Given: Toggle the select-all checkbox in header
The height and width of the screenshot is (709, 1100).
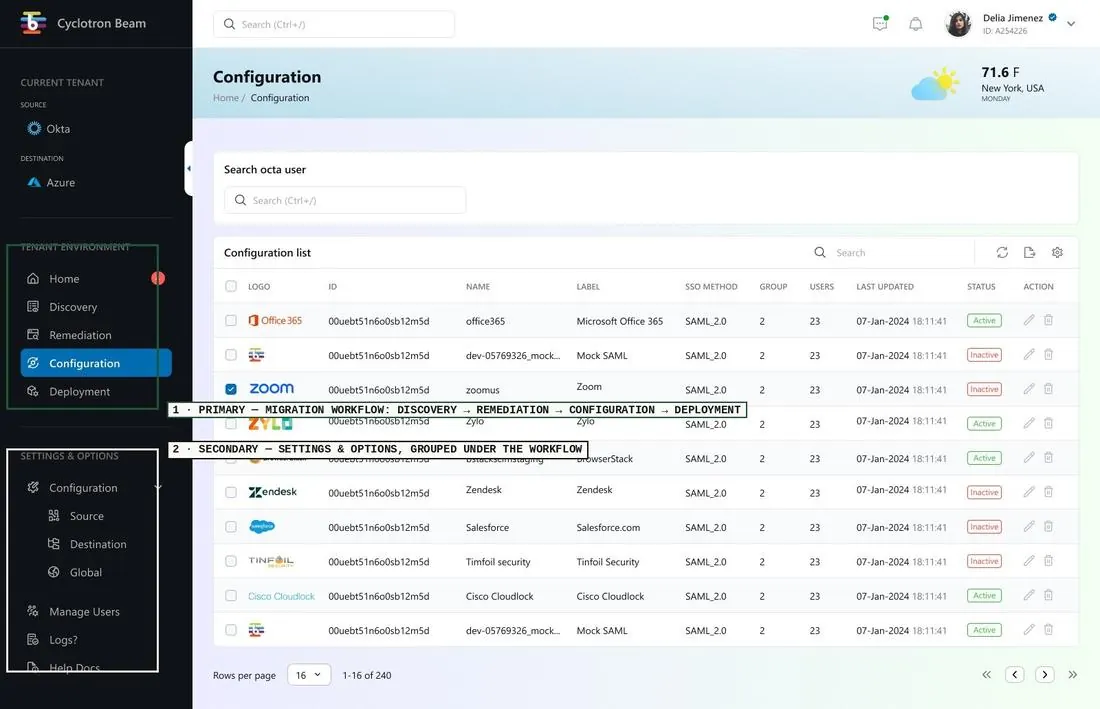Looking at the screenshot, I should click(231, 286).
